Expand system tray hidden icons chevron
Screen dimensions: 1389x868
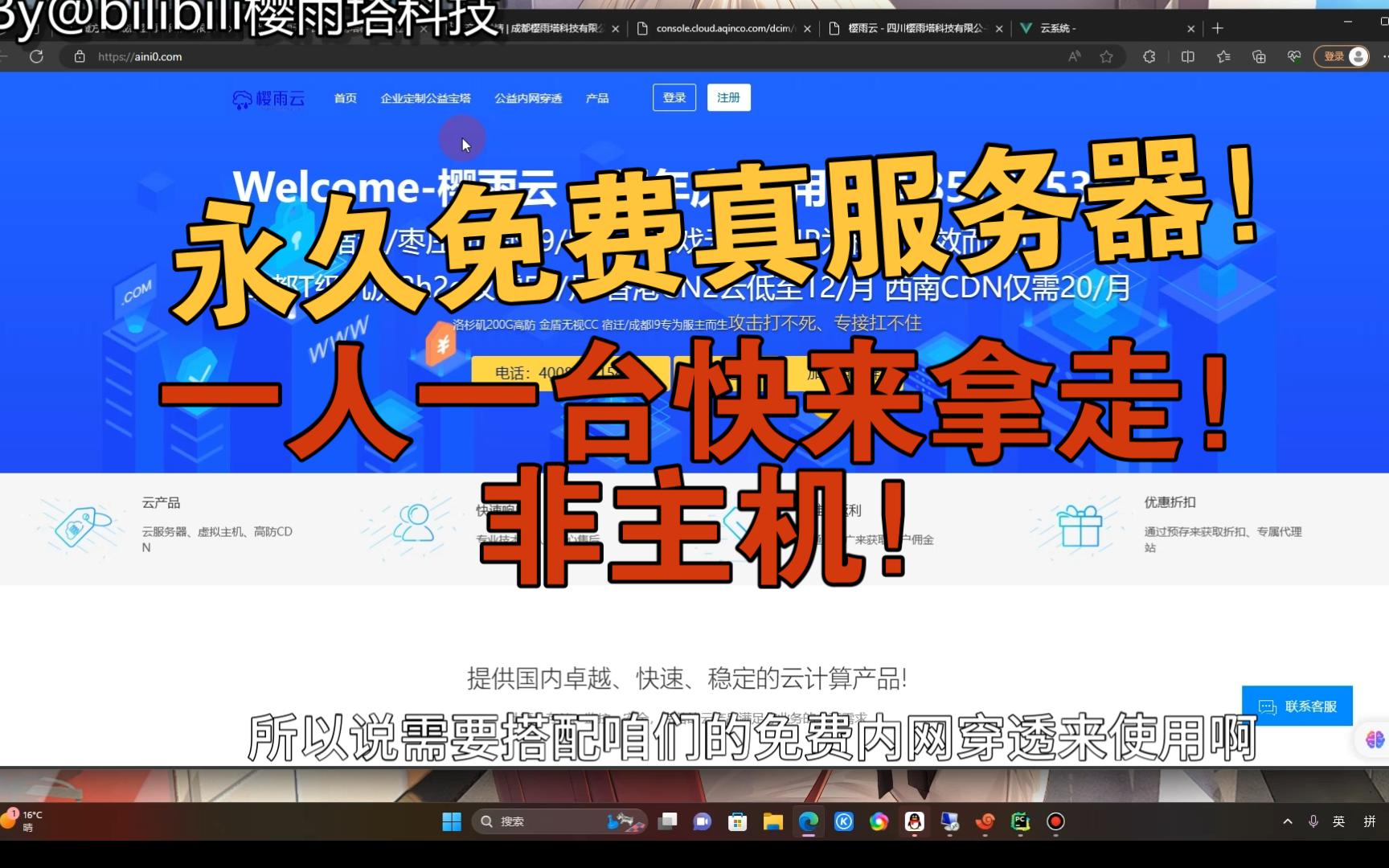[1288, 821]
